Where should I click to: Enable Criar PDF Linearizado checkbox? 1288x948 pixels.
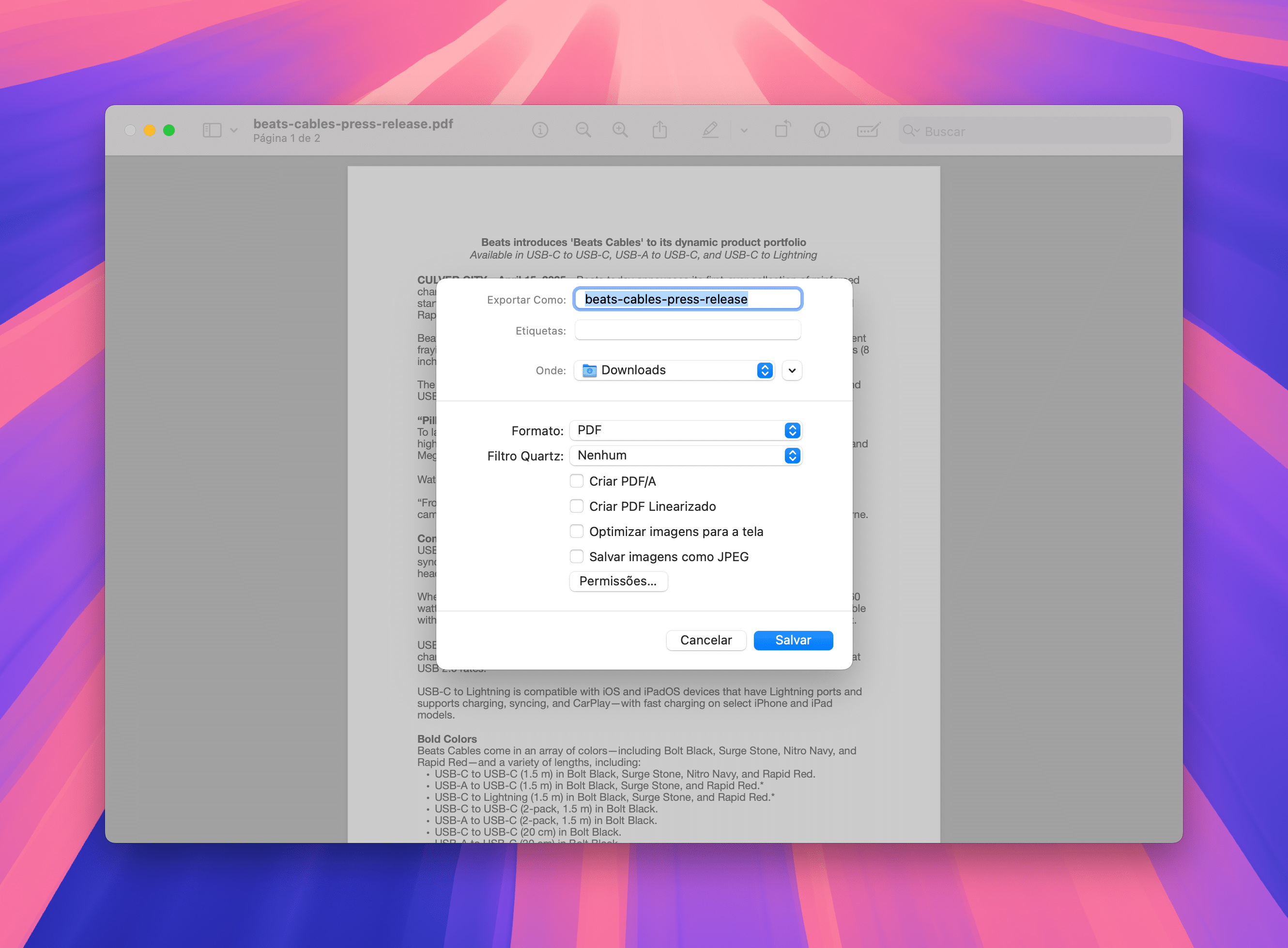coord(576,506)
